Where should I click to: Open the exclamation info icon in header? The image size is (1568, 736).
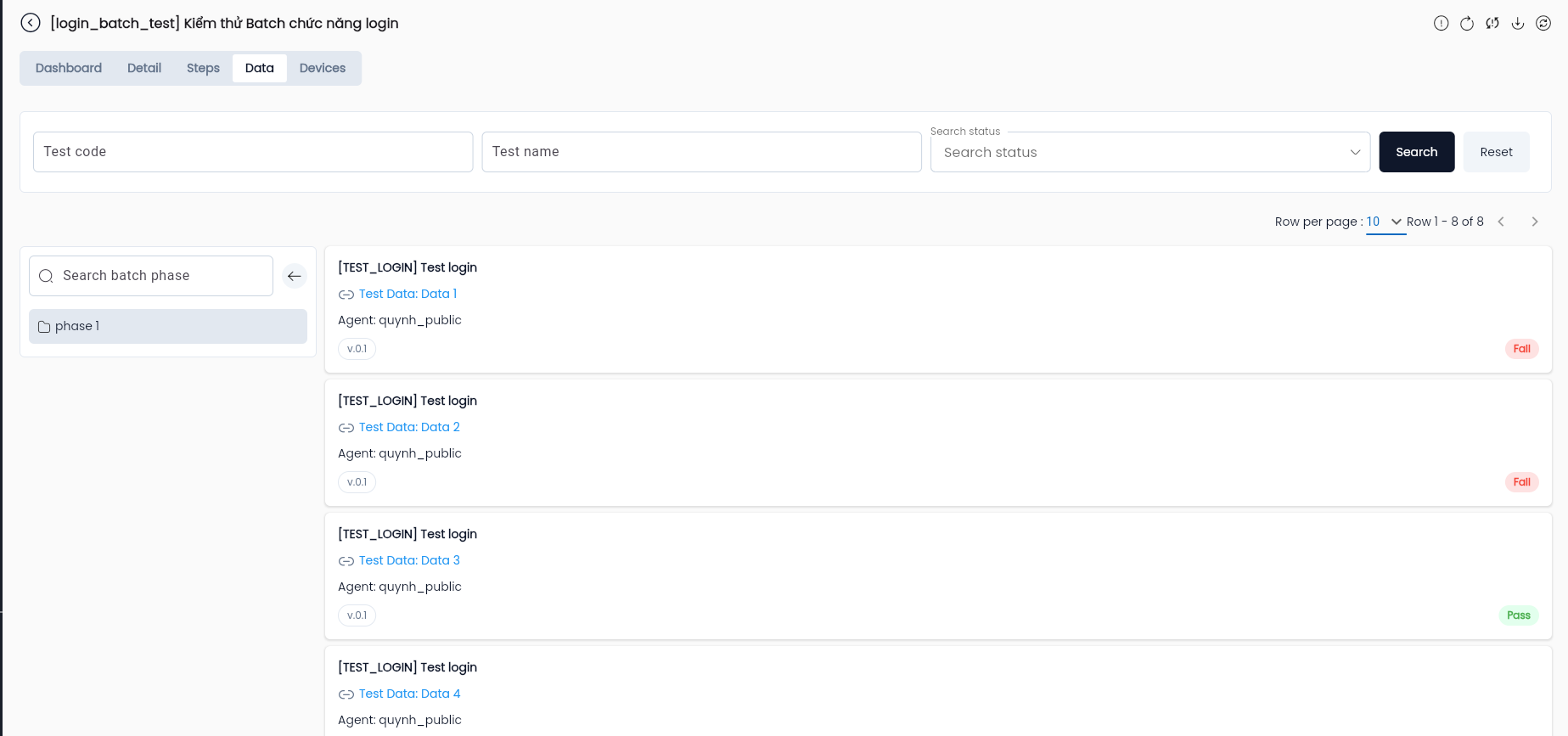tap(1442, 23)
